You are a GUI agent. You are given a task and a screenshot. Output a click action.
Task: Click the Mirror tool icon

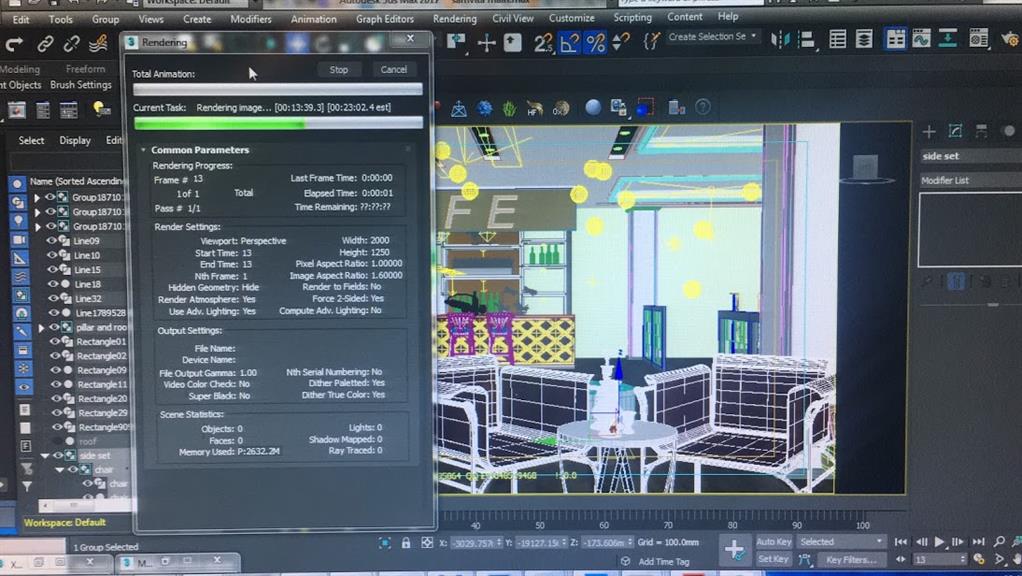pyautogui.click(x=780, y=40)
